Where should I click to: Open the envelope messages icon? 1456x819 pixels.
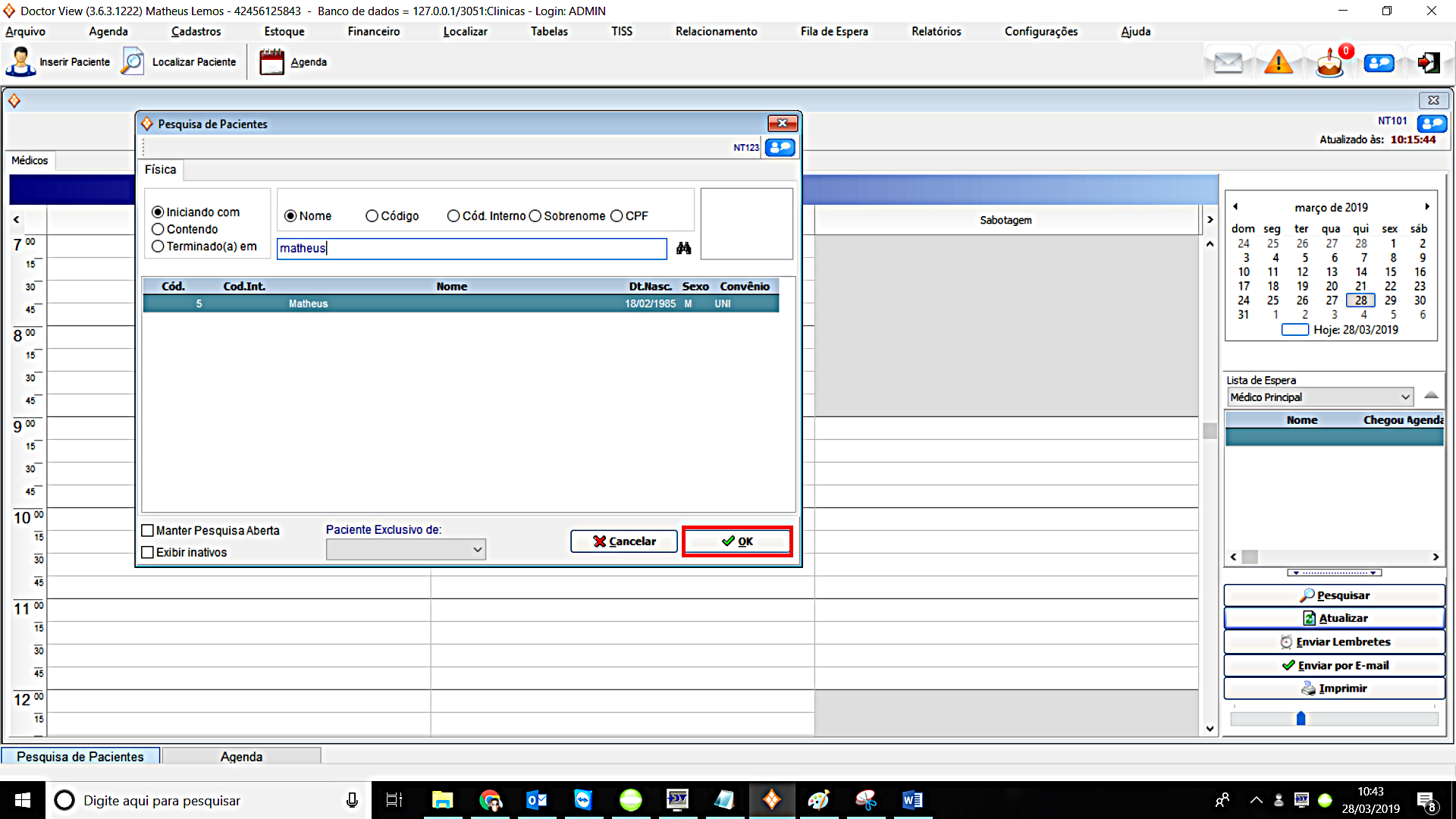[1228, 63]
